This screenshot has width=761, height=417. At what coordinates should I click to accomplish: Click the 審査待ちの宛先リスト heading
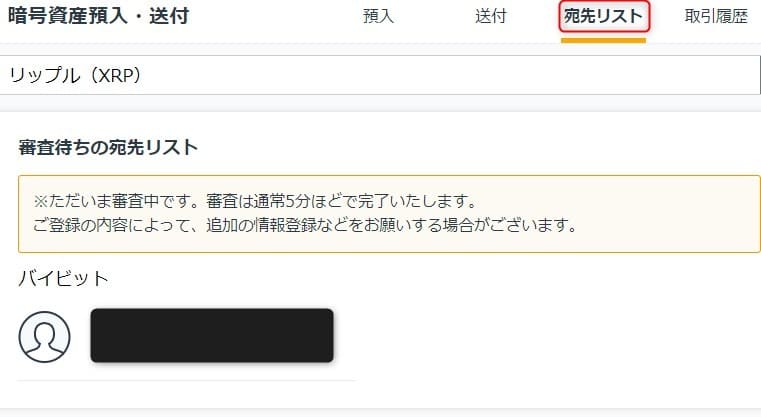pos(108,147)
